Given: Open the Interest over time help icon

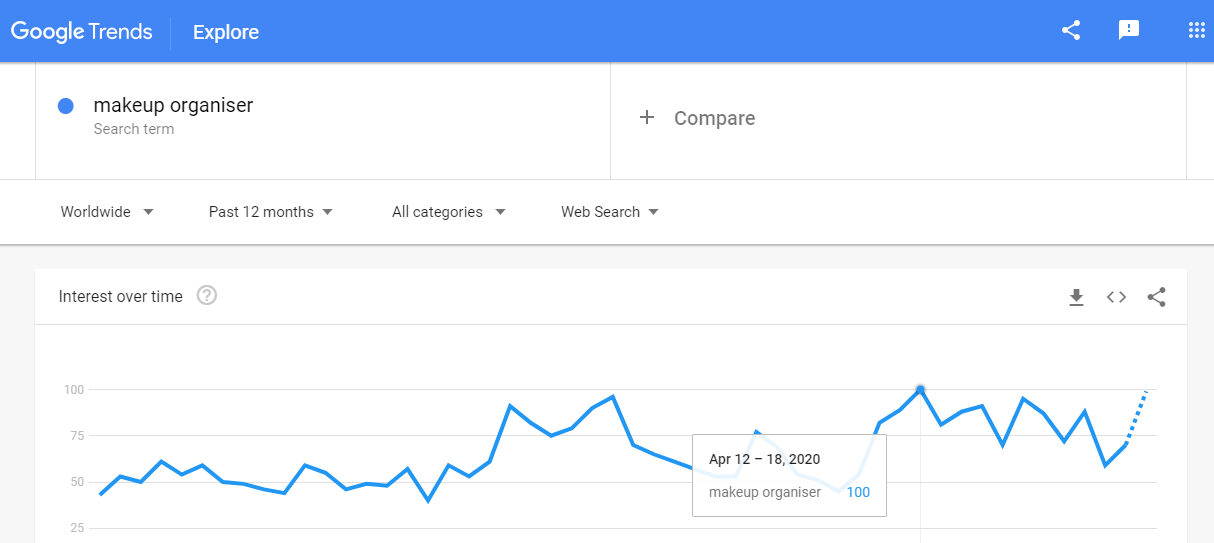Looking at the screenshot, I should (x=207, y=296).
